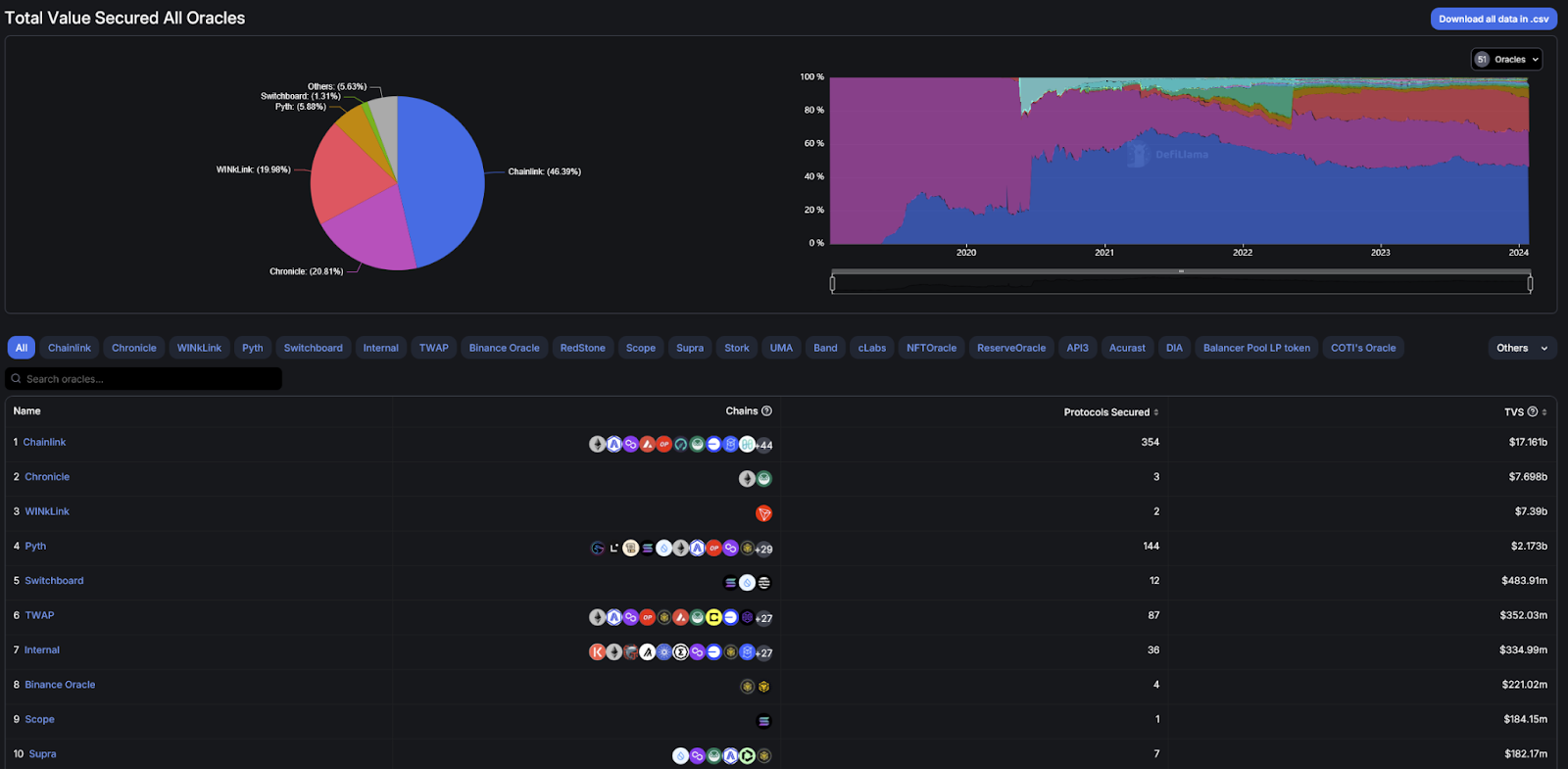Click the Solana icon in Switchboard row

pyautogui.click(x=730, y=583)
